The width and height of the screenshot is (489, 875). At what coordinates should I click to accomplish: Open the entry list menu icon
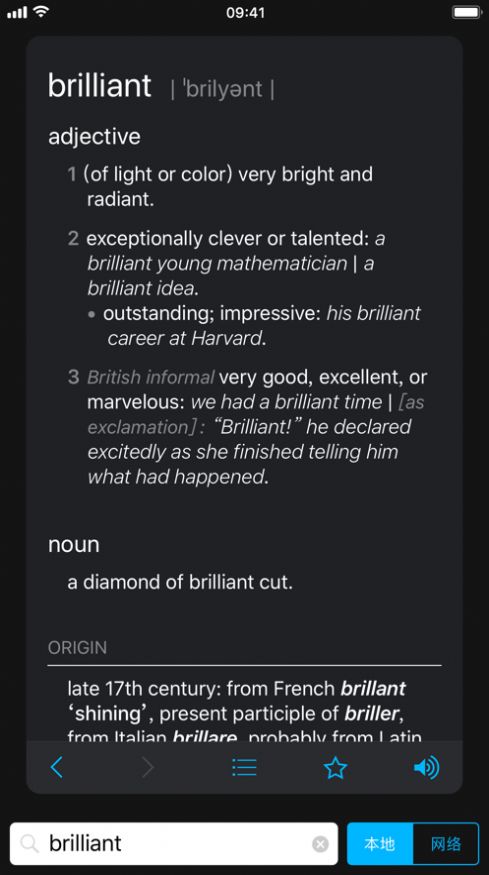[244, 768]
